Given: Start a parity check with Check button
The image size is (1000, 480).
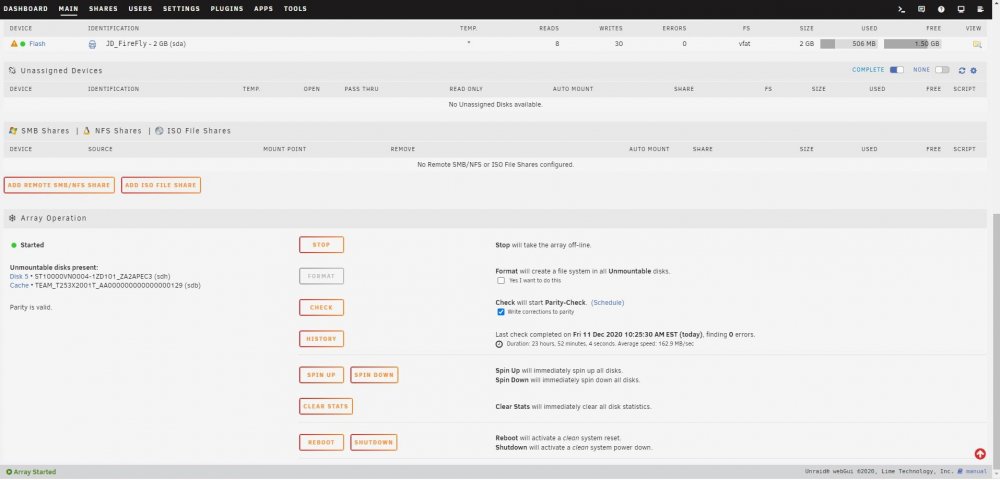Looking at the screenshot, I should [321, 307].
